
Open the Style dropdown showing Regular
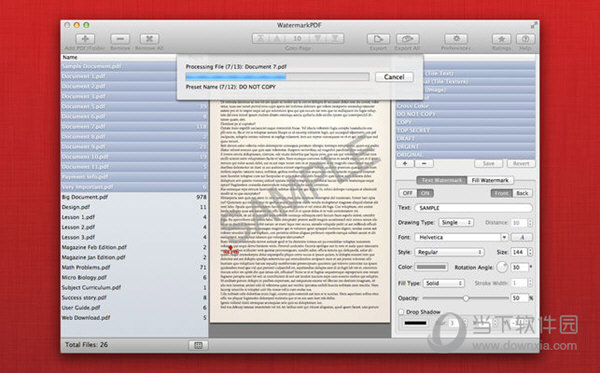pos(450,252)
